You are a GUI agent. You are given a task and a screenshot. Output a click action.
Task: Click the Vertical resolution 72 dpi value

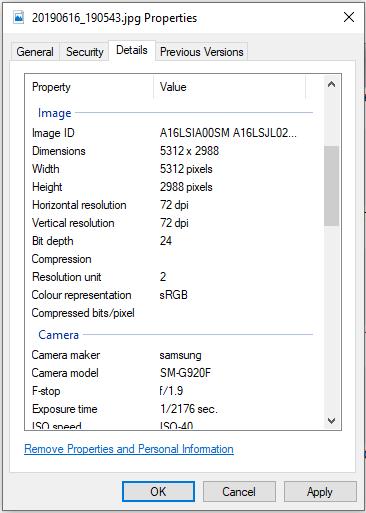pyautogui.click(x=174, y=223)
